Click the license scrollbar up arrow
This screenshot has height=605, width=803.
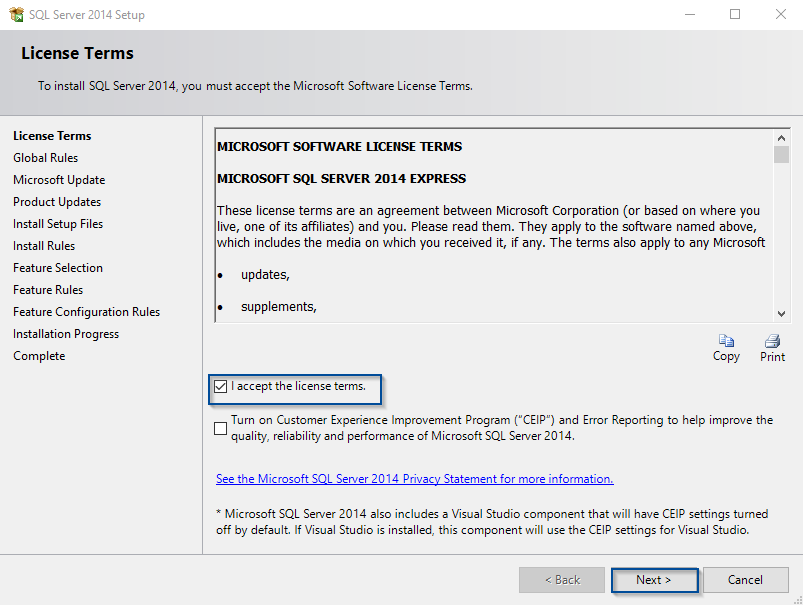(781, 137)
